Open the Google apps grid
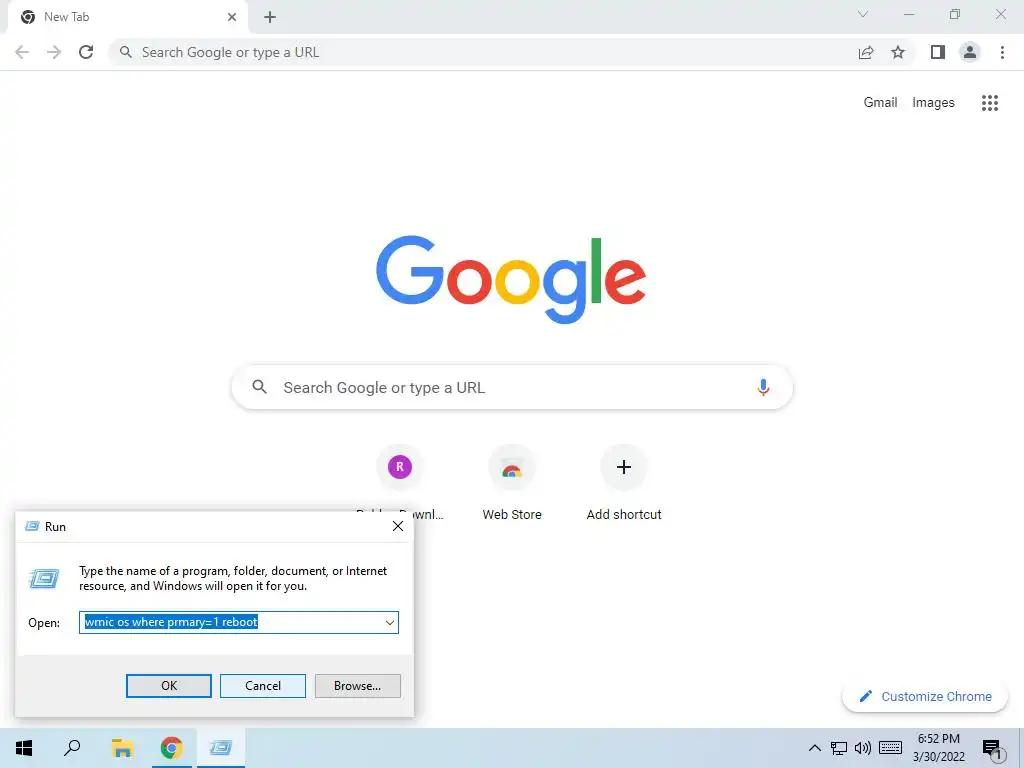Screen dimensions: 1024x768 (x=990, y=103)
